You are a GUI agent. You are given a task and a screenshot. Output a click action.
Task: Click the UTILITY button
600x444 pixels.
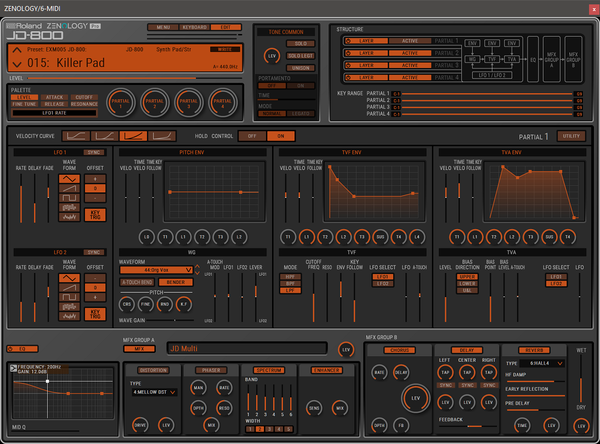click(571, 136)
